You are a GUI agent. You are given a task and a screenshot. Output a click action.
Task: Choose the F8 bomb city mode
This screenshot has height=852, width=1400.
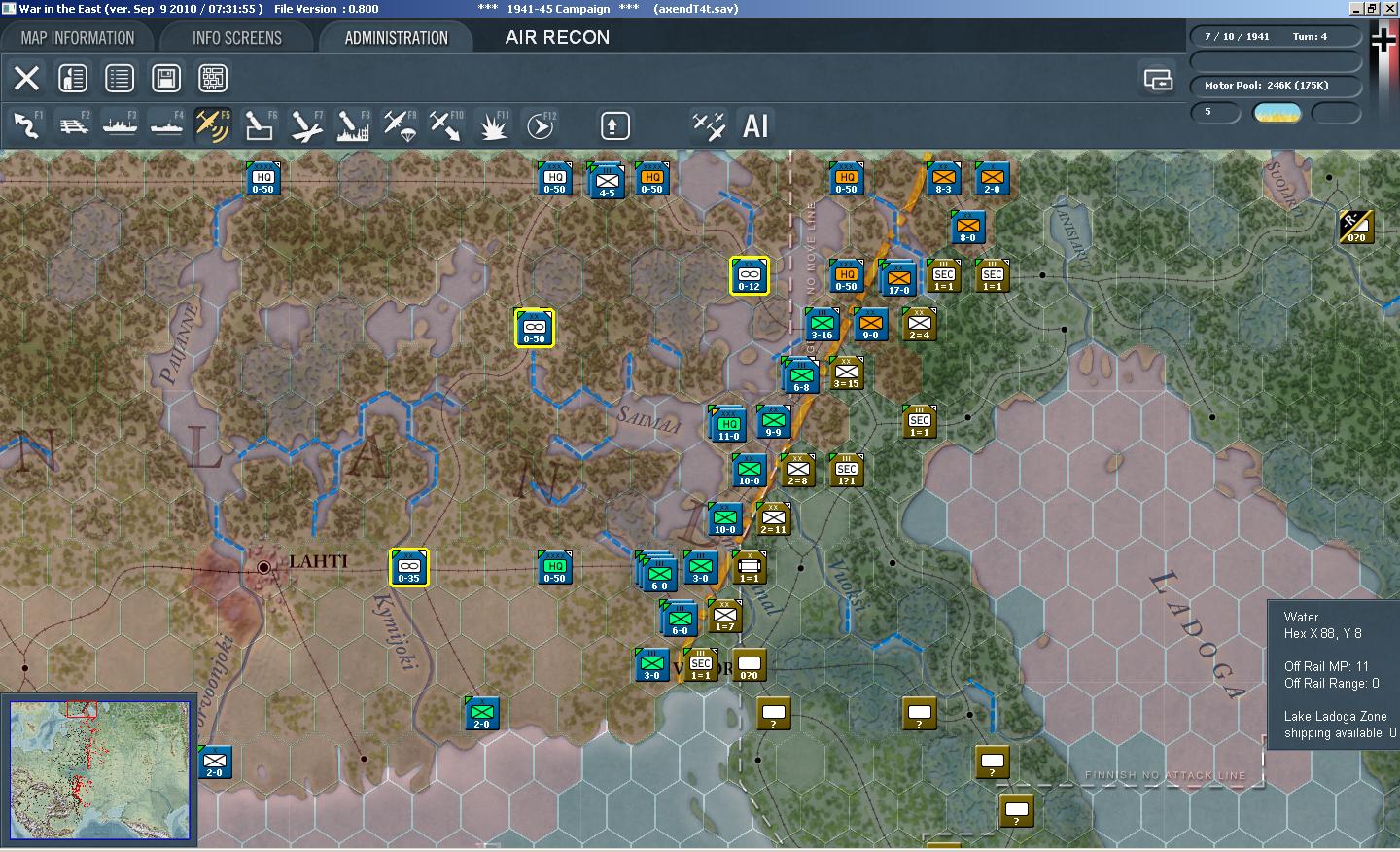pyautogui.click(x=353, y=125)
